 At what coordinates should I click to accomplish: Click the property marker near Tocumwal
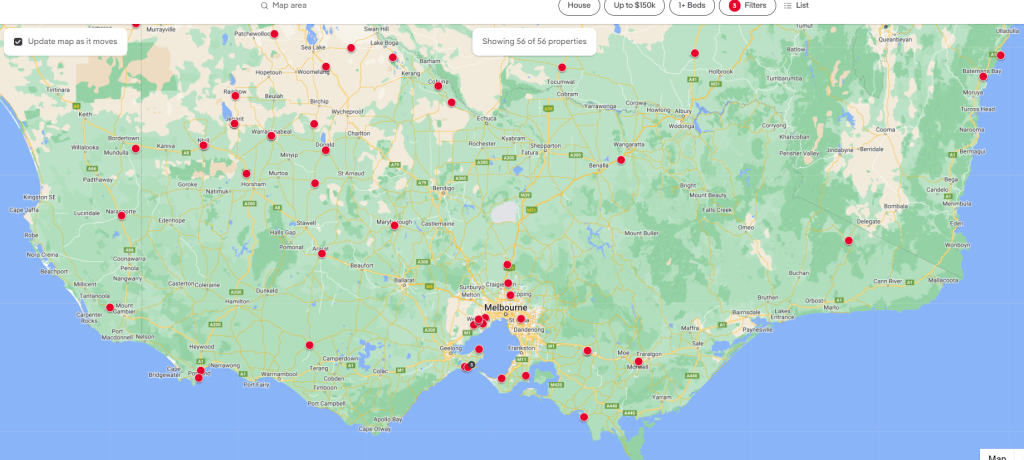click(x=562, y=68)
